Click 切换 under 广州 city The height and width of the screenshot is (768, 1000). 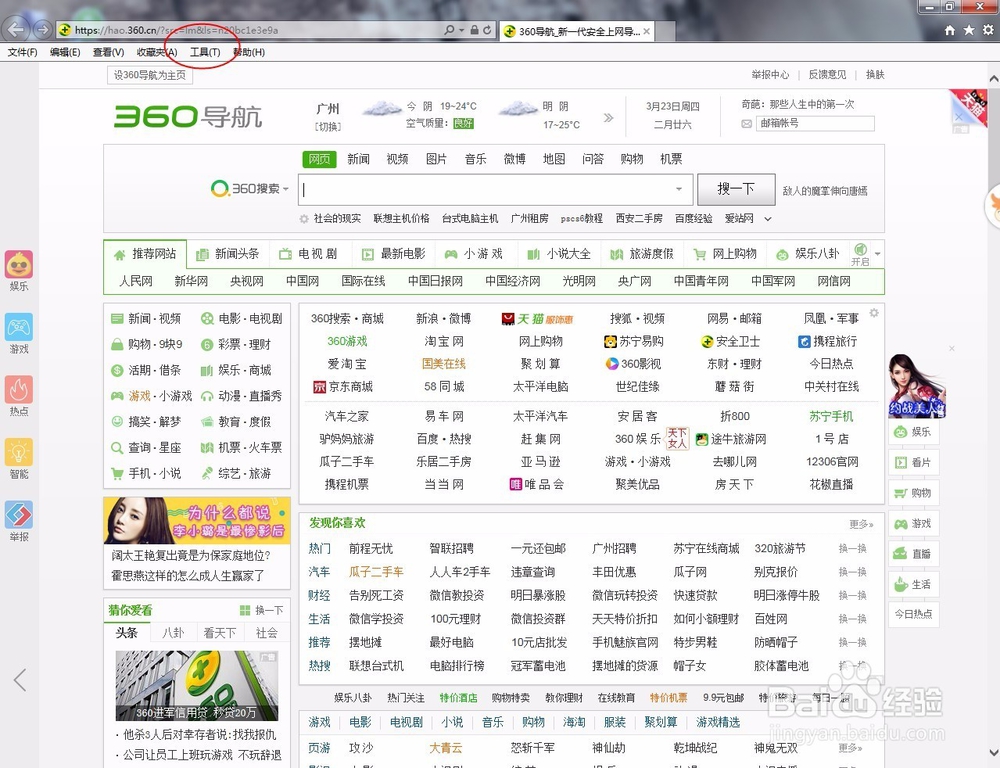pos(328,126)
